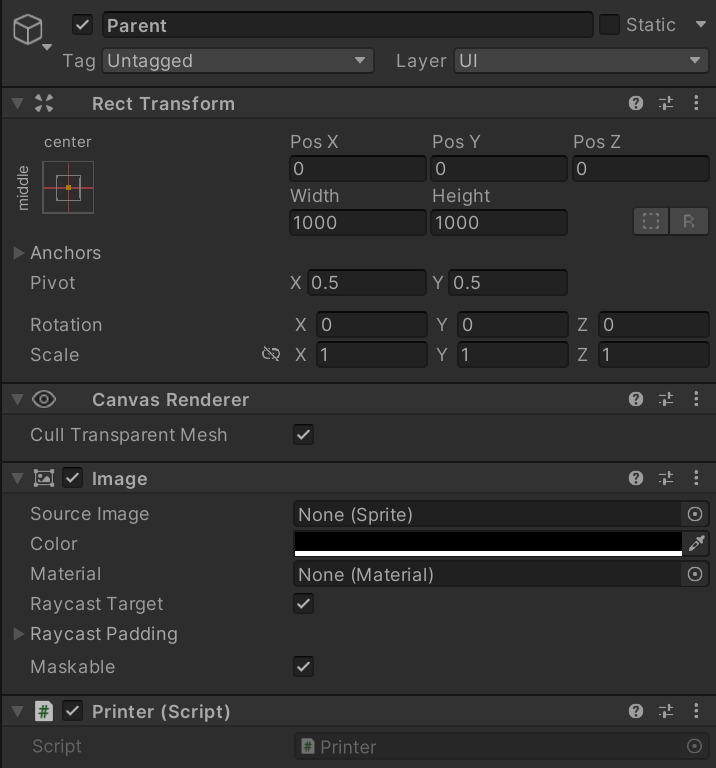Click the Width input field
The height and width of the screenshot is (768, 716).
pyautogui.click(x=357, y=222)
